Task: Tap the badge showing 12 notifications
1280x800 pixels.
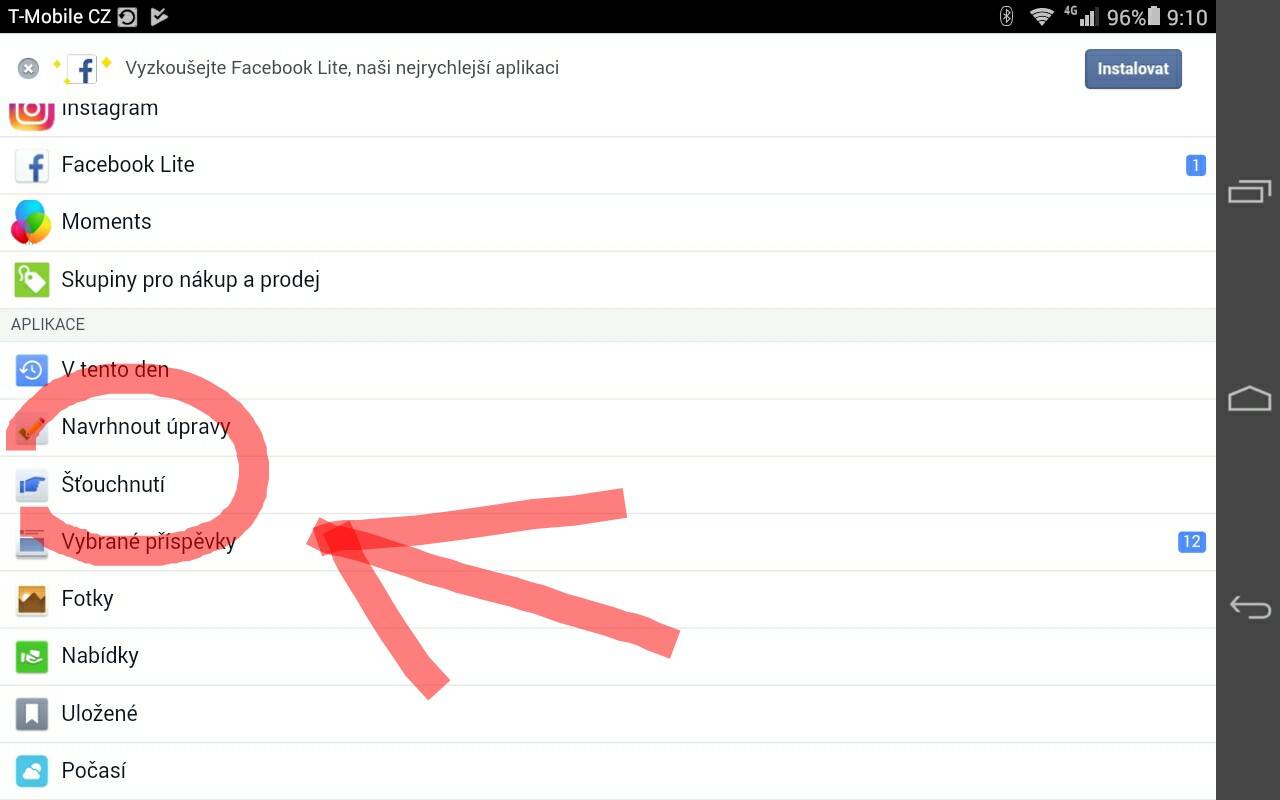Action: tap(1191, 542)
